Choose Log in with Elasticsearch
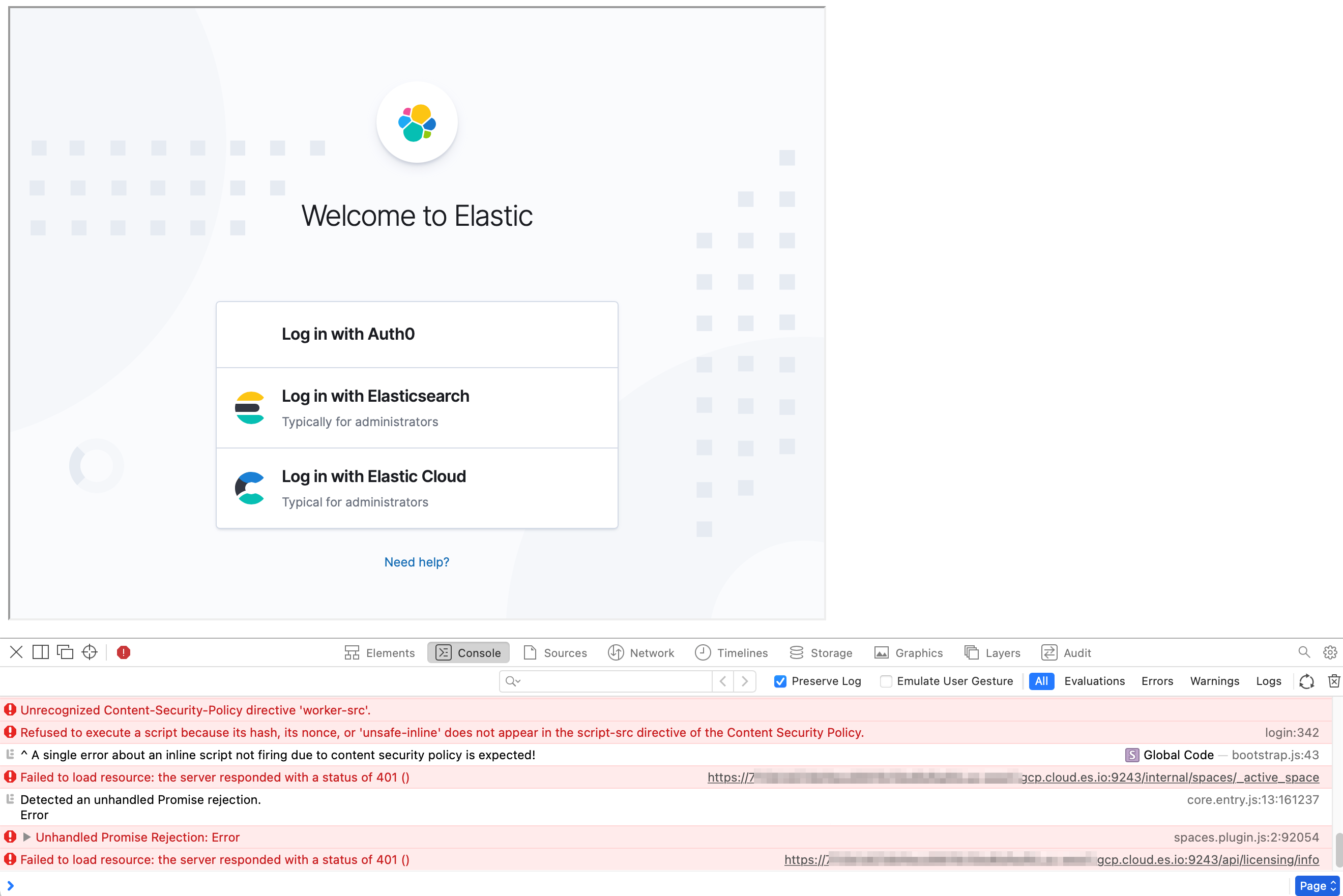Image resolution: width=1343 pixels, height=896 pixels. coord(417,408)
